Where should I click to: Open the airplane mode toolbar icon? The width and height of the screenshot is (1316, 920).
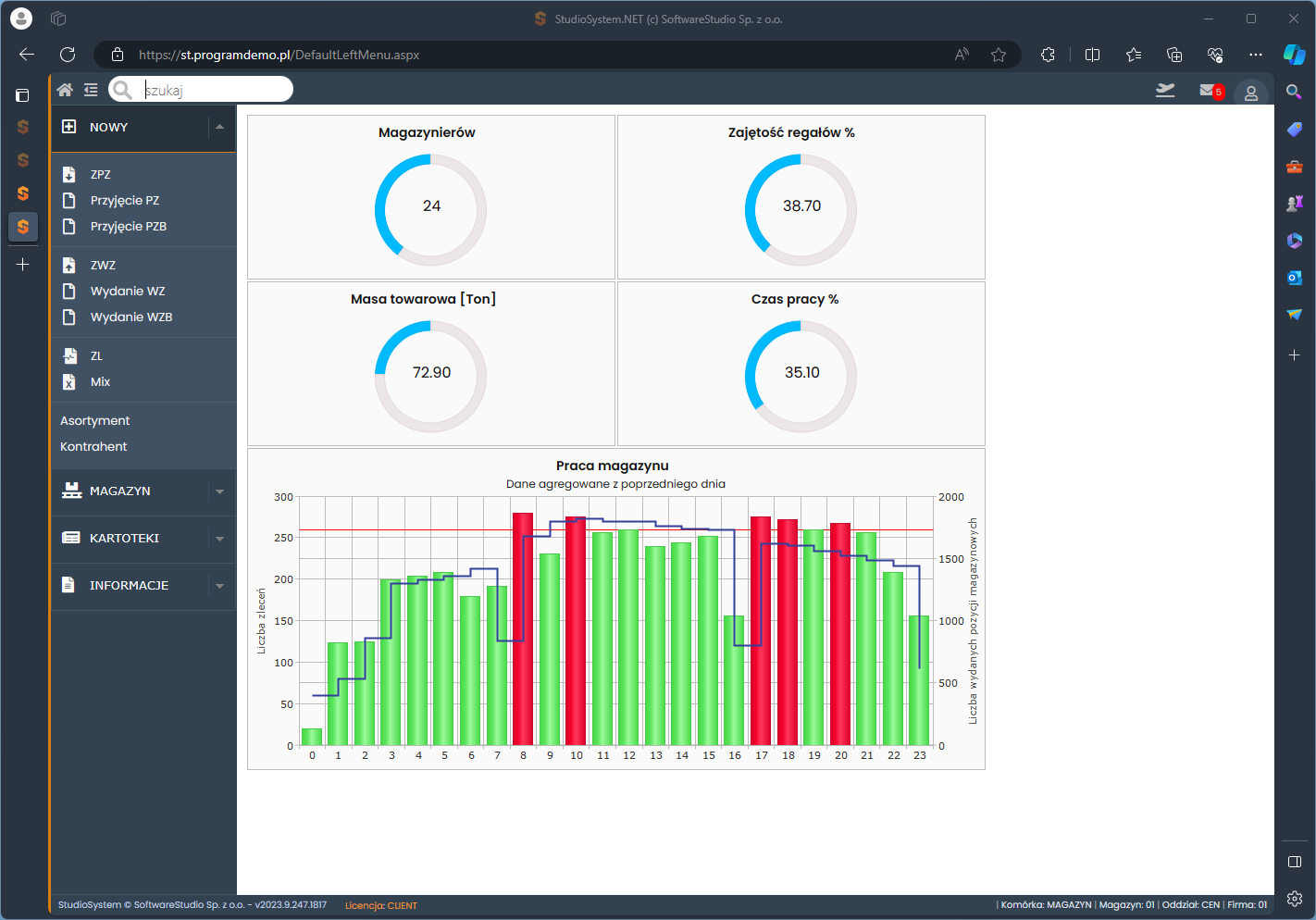(x=1165, y=90)
